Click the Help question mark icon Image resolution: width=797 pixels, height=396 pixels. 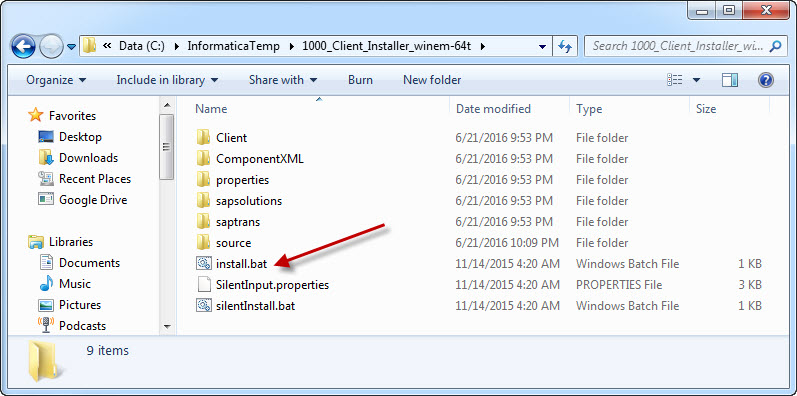click(765, 80)
